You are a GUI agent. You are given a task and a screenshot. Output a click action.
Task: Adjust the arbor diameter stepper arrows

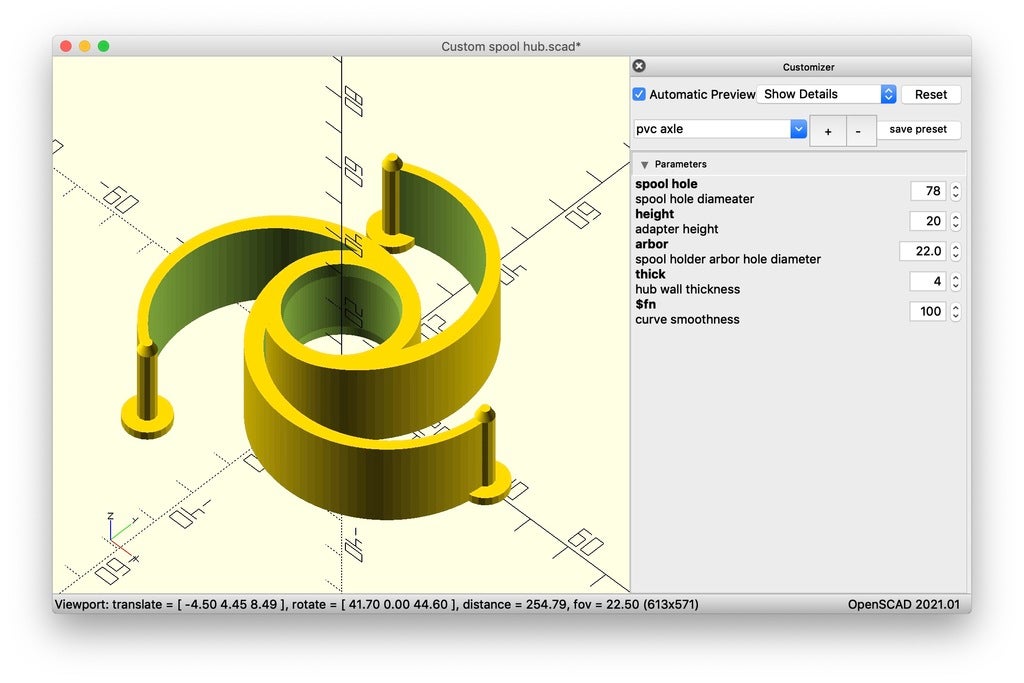(x=955, y=251)
